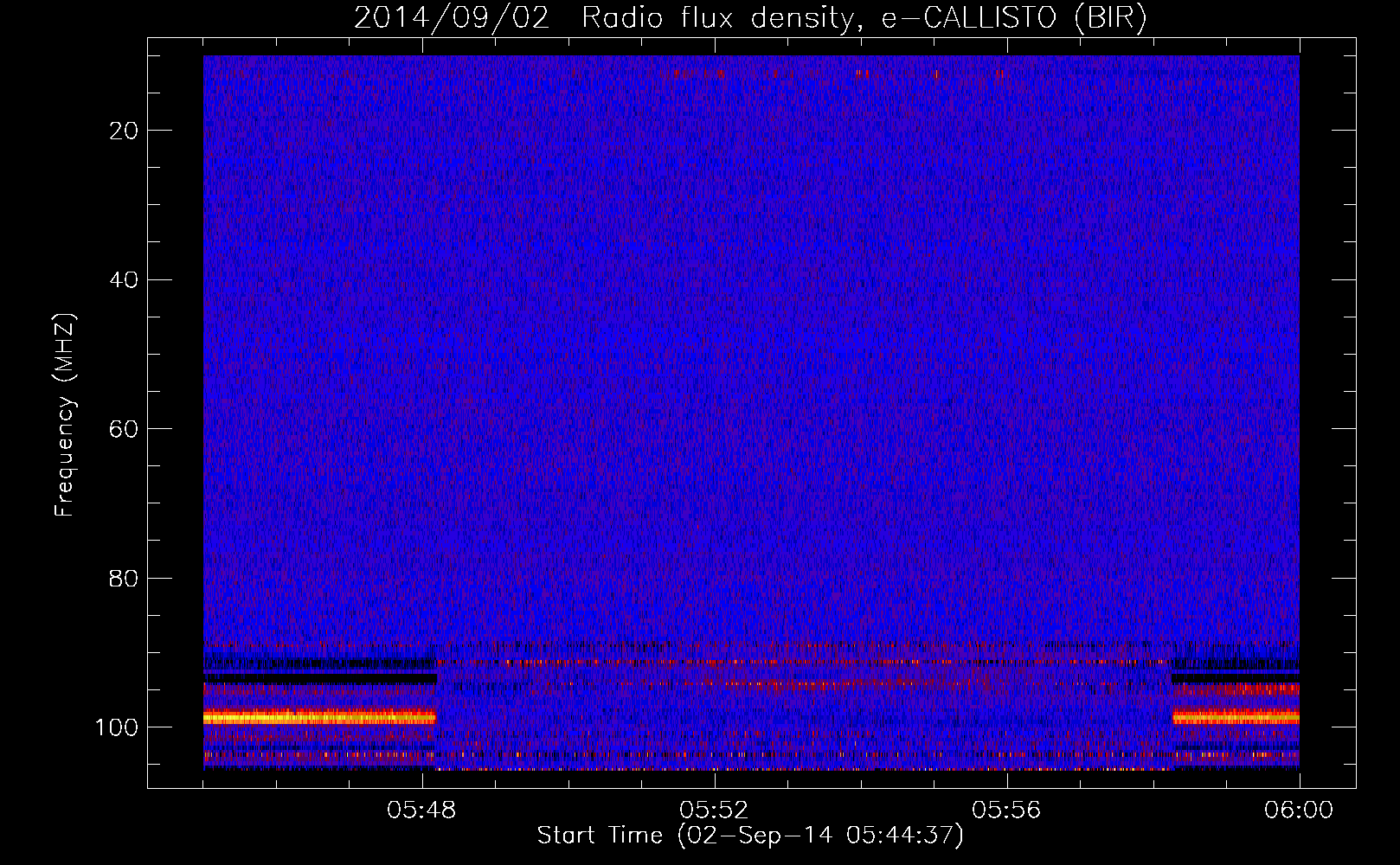Click the 'Start Time (02-Sep-14 05:44:37)' label
1400x865 pixels.
click(x=750, y=836)
